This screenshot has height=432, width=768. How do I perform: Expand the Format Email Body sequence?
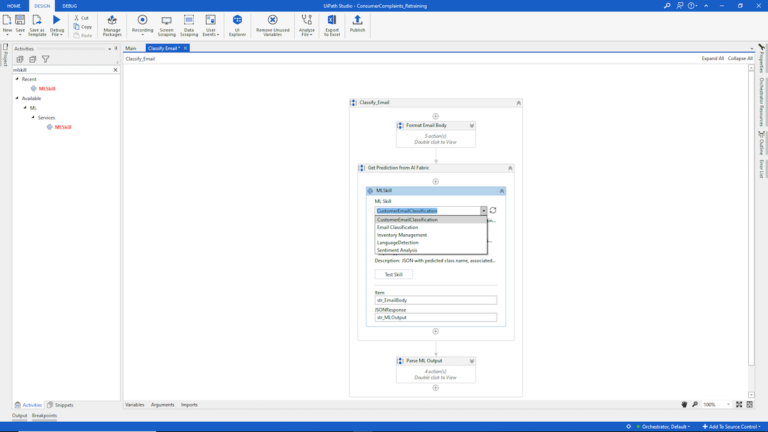(x=472, y=126)
